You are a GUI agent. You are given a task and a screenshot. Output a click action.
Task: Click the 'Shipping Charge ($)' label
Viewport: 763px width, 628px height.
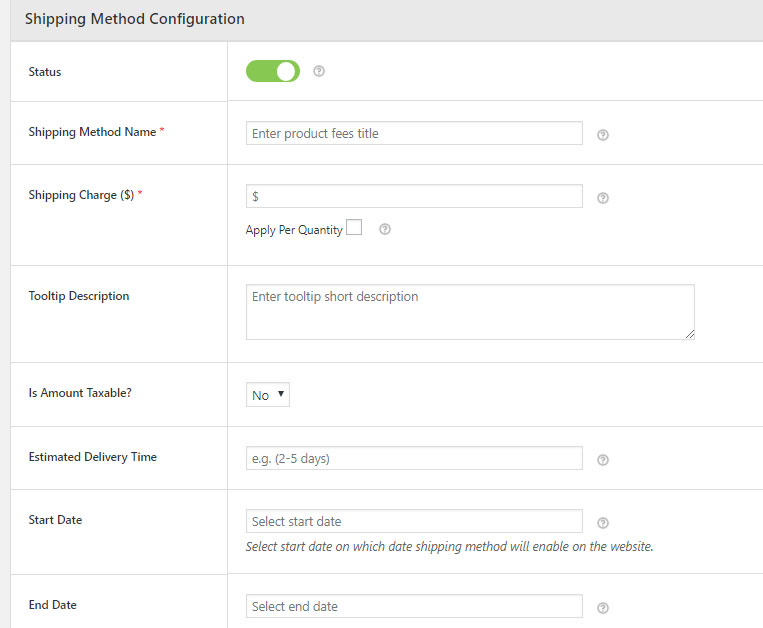click(81, 195)
